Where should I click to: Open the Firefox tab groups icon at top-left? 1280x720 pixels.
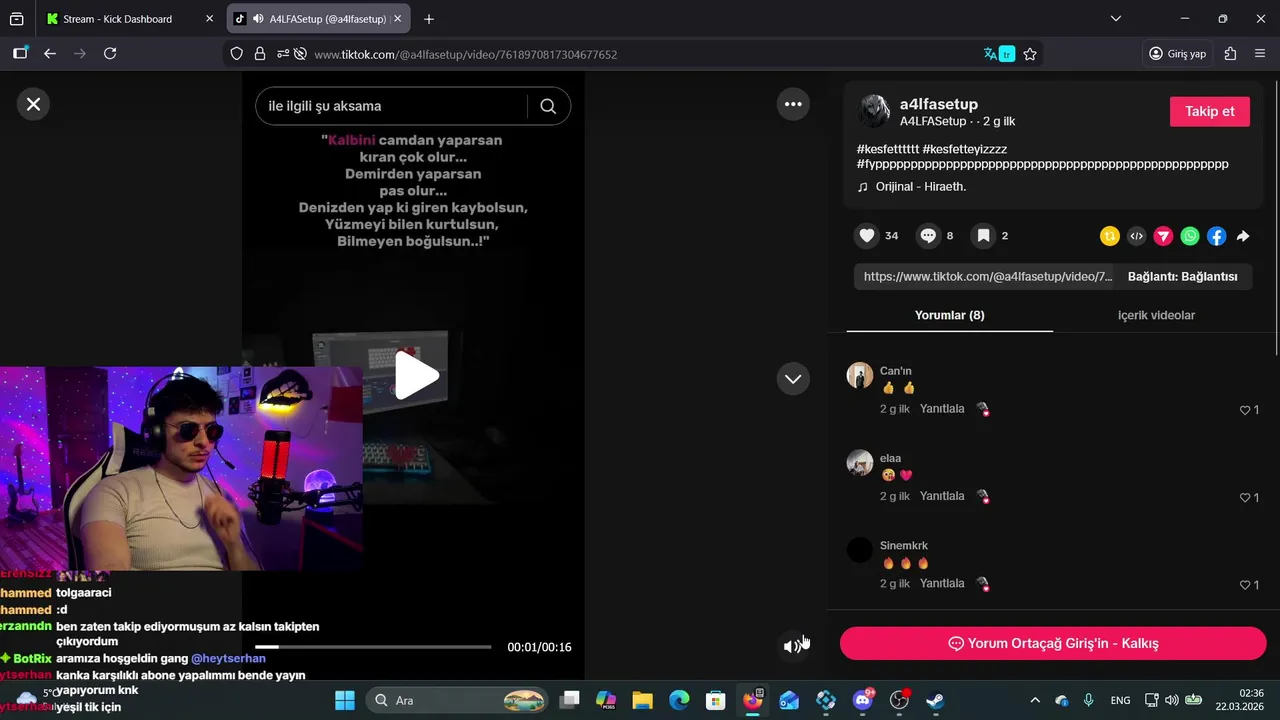point(16,19)
